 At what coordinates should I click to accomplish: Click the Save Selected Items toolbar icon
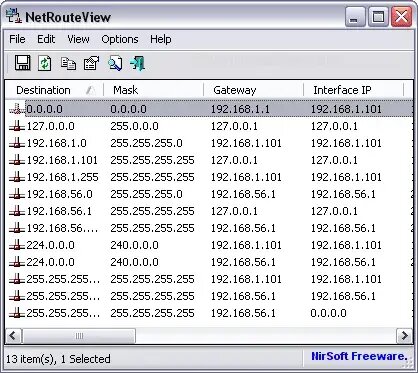click(22, 63)
